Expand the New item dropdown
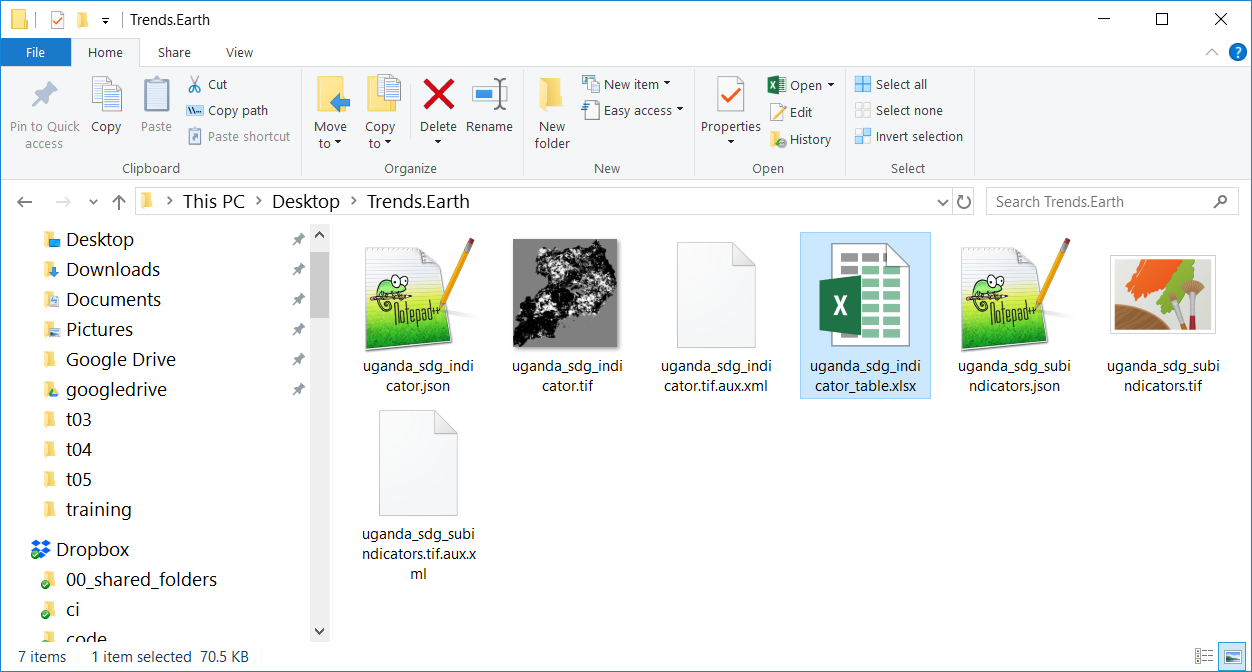Viewport: 1252px width, 672px height. click(x=668, y=83)
